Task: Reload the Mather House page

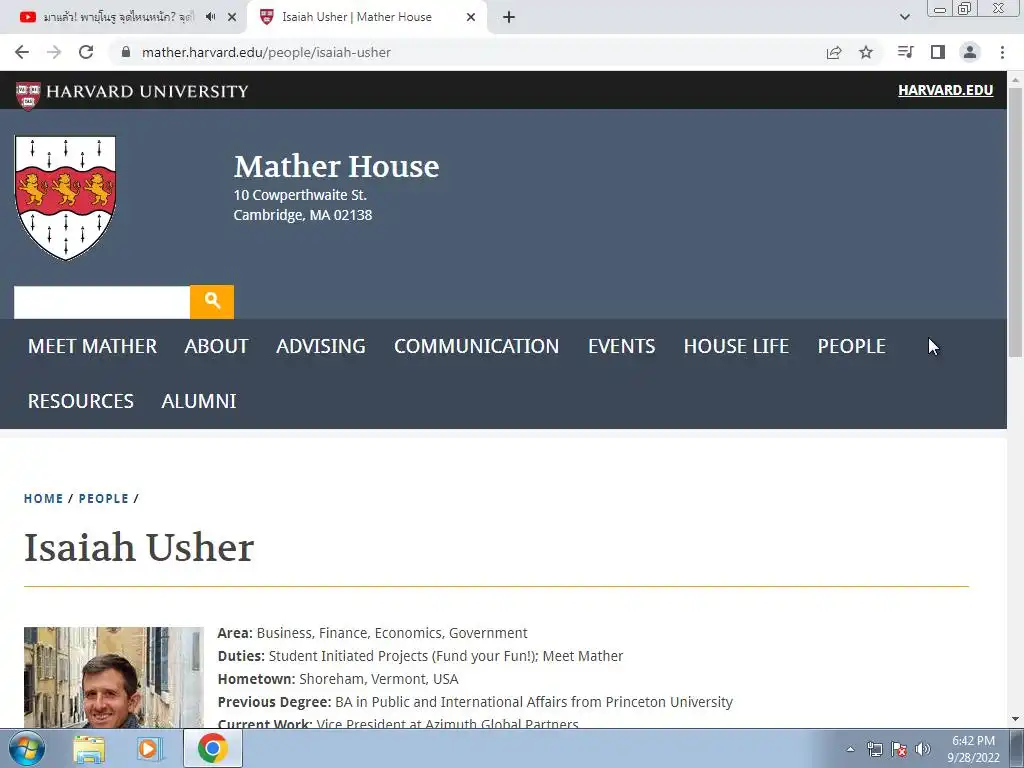Action: pos(86,52)
